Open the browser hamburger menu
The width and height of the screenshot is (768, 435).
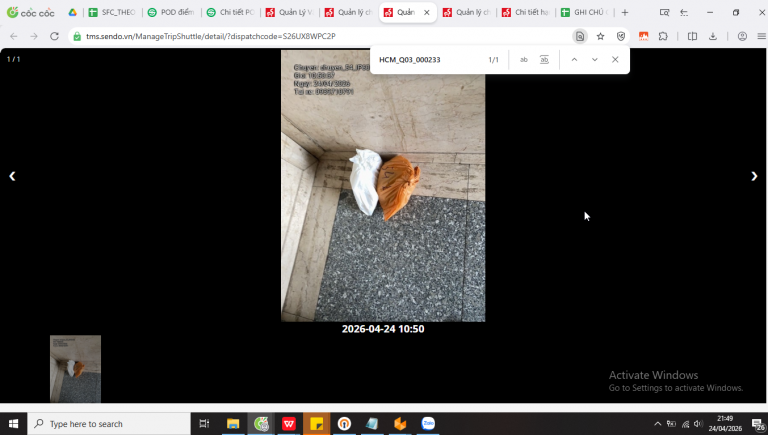pyautogui.click(x=761, y=36)
